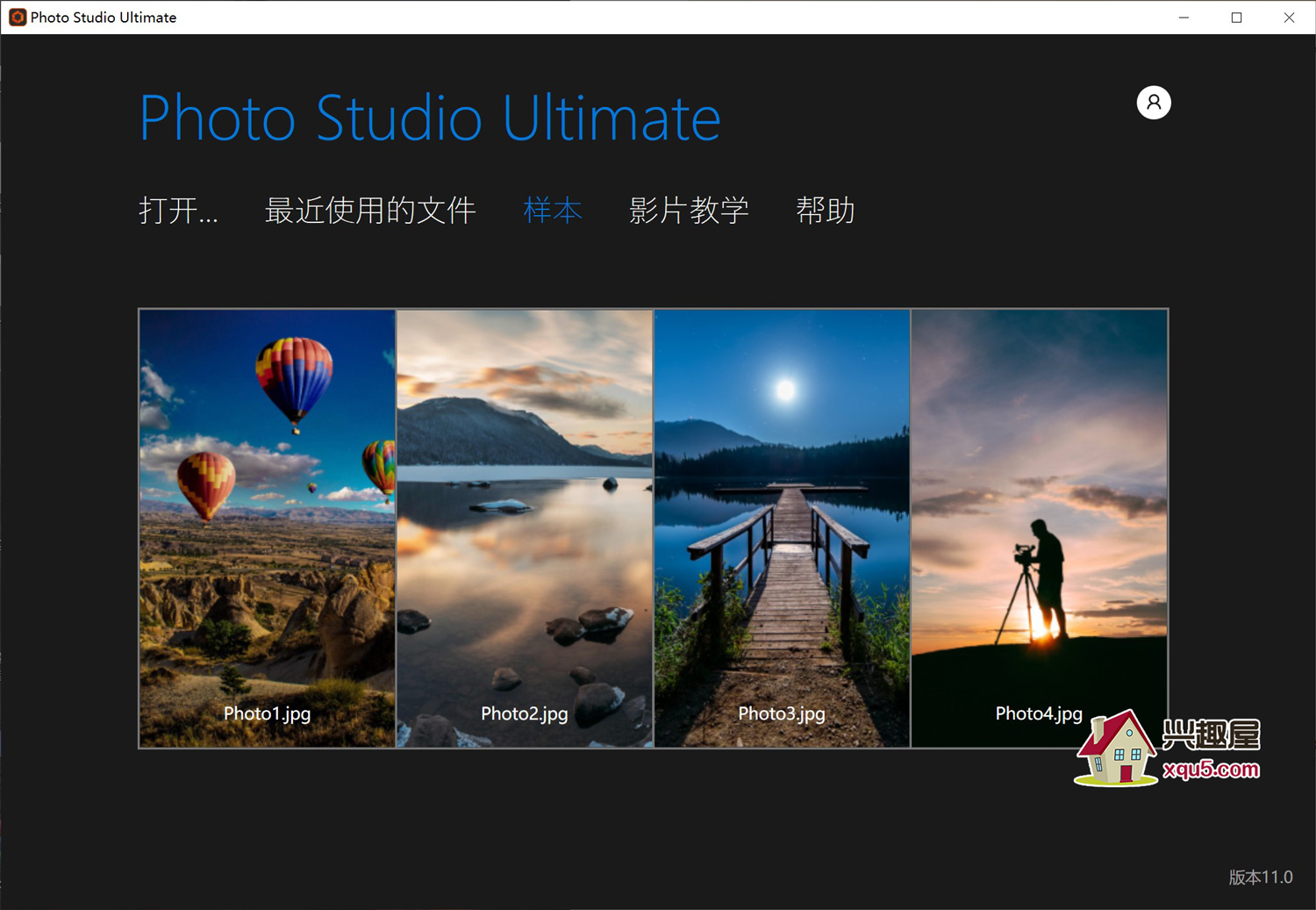
Task: Select the 样本 samples tab
Action: (x=553, y=211)
